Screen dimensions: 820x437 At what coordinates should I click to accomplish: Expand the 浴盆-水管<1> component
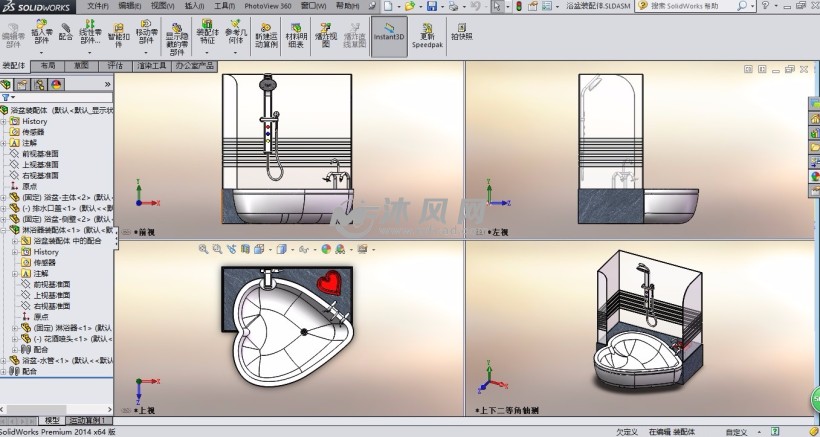coord(3,361)
